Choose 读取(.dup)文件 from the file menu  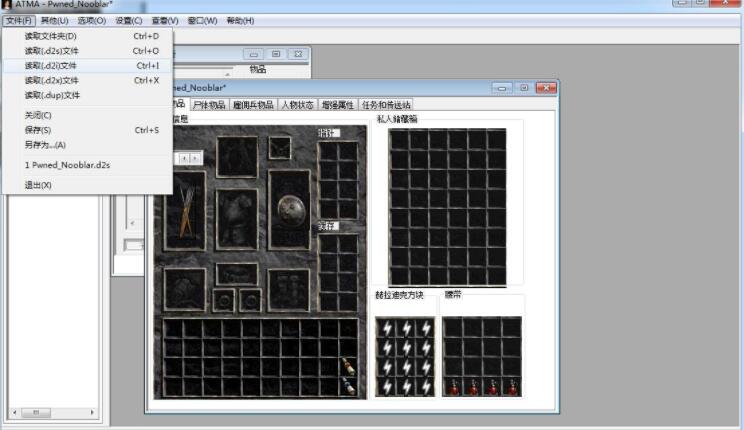click(87, 95)
